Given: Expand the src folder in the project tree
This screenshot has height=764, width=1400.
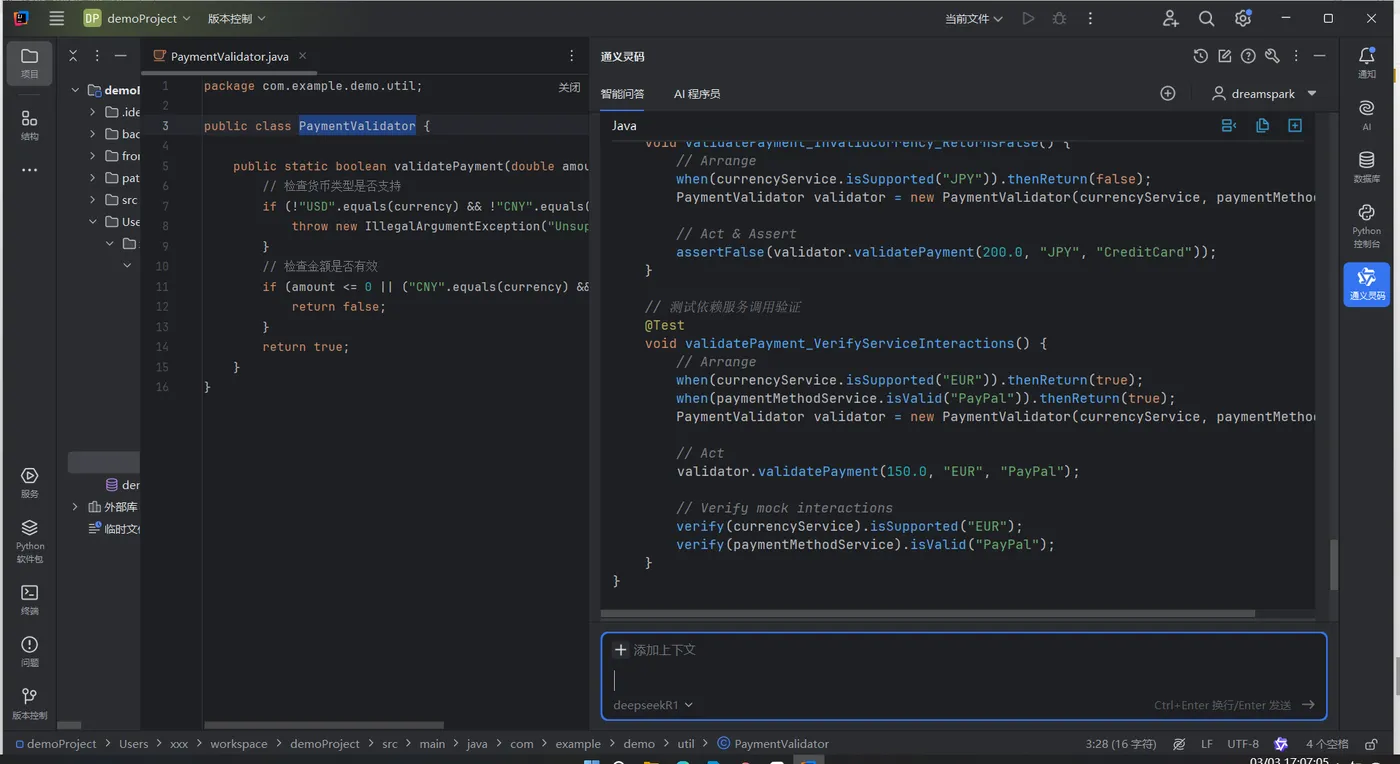Looking at the screenshot, I should (x=93, y=200).
